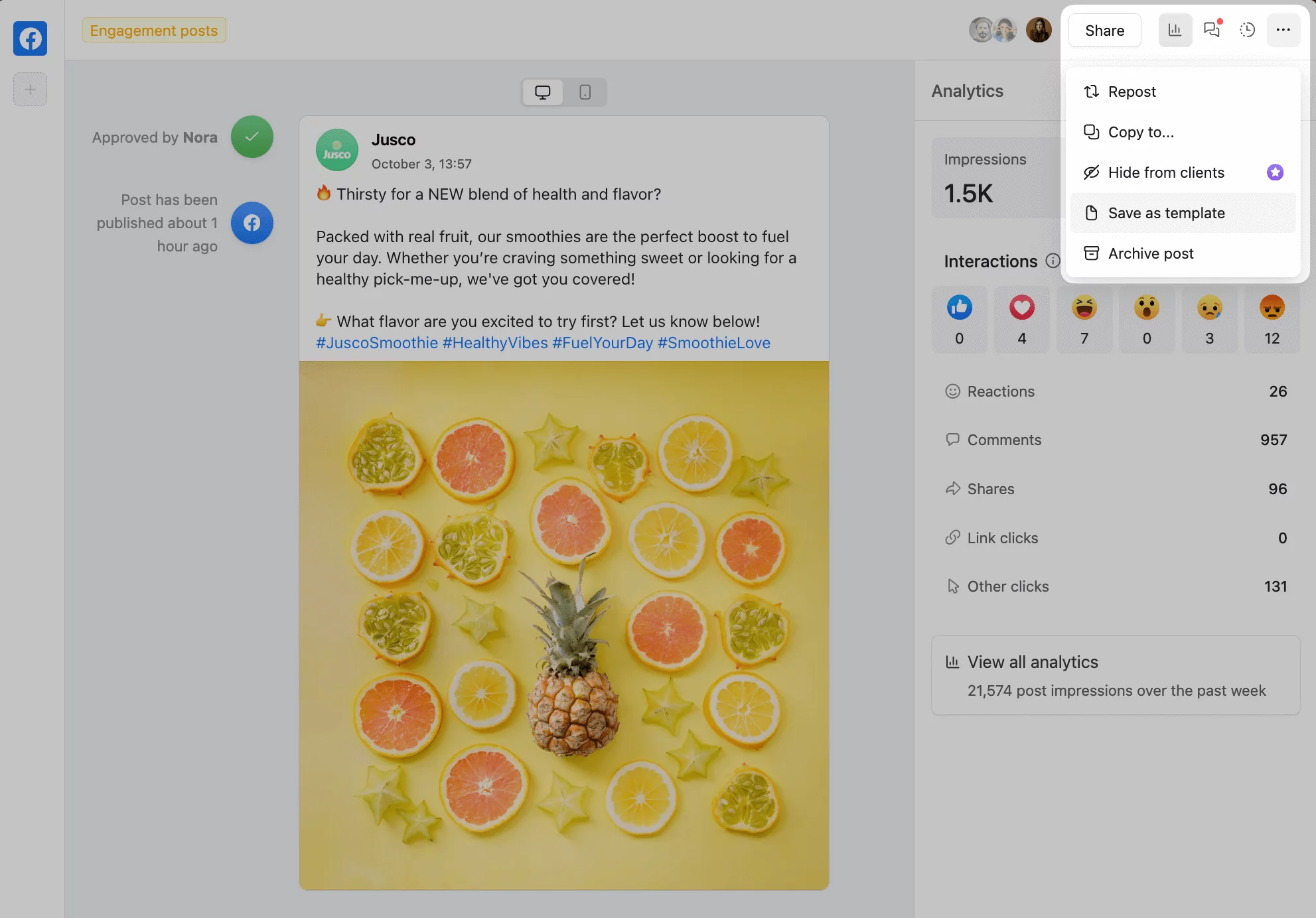1316x918 pixels.
Task: Click the add new panel plus button
Action: point(30,89)
